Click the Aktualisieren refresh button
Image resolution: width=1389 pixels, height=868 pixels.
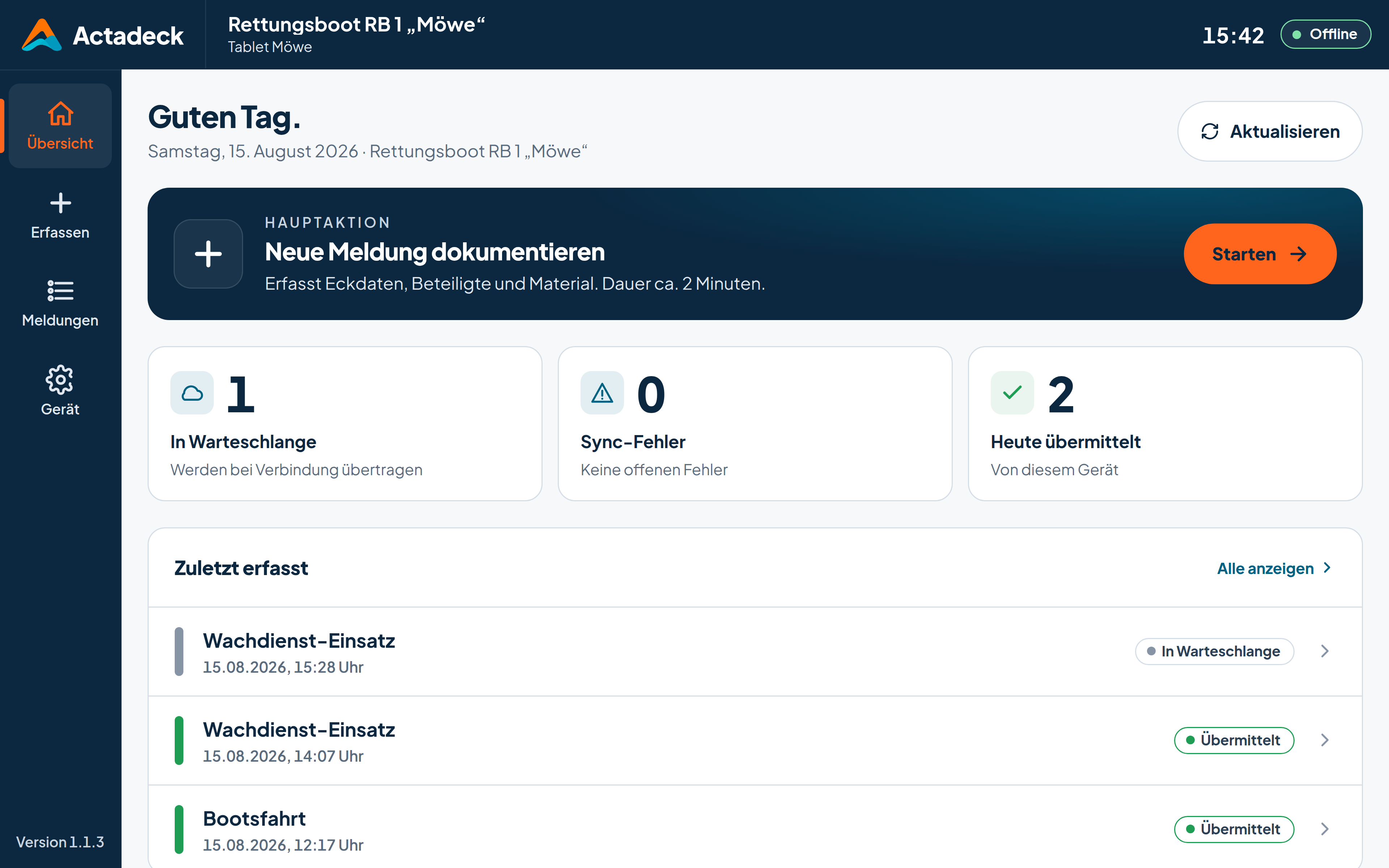pos(1270,131)
